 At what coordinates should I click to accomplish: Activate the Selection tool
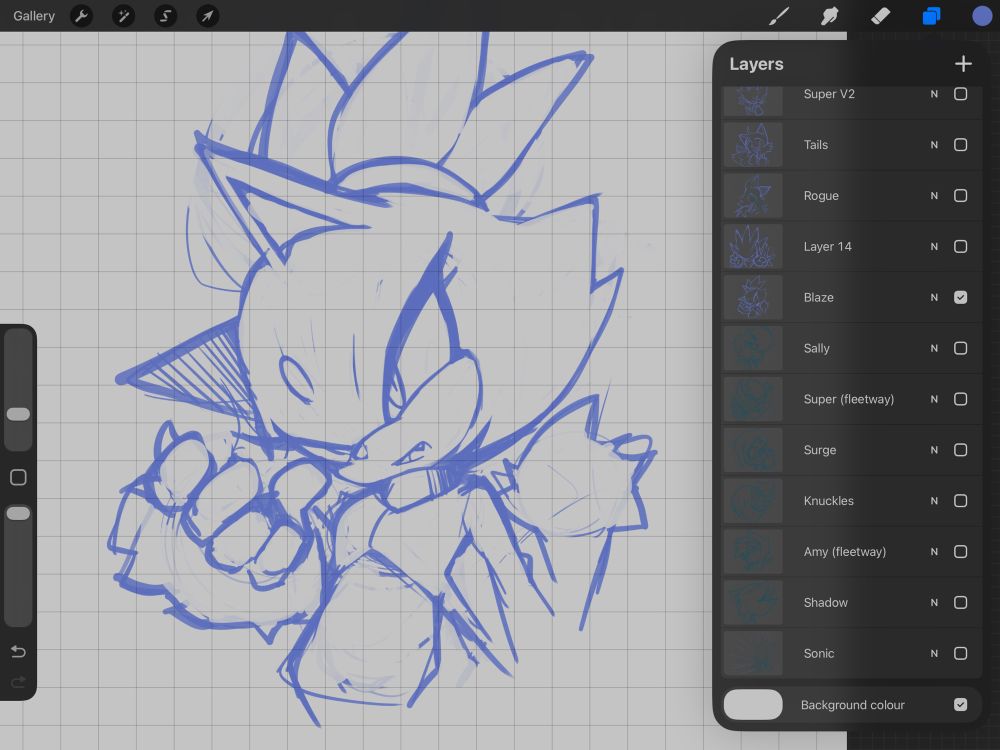coord(166,16)
